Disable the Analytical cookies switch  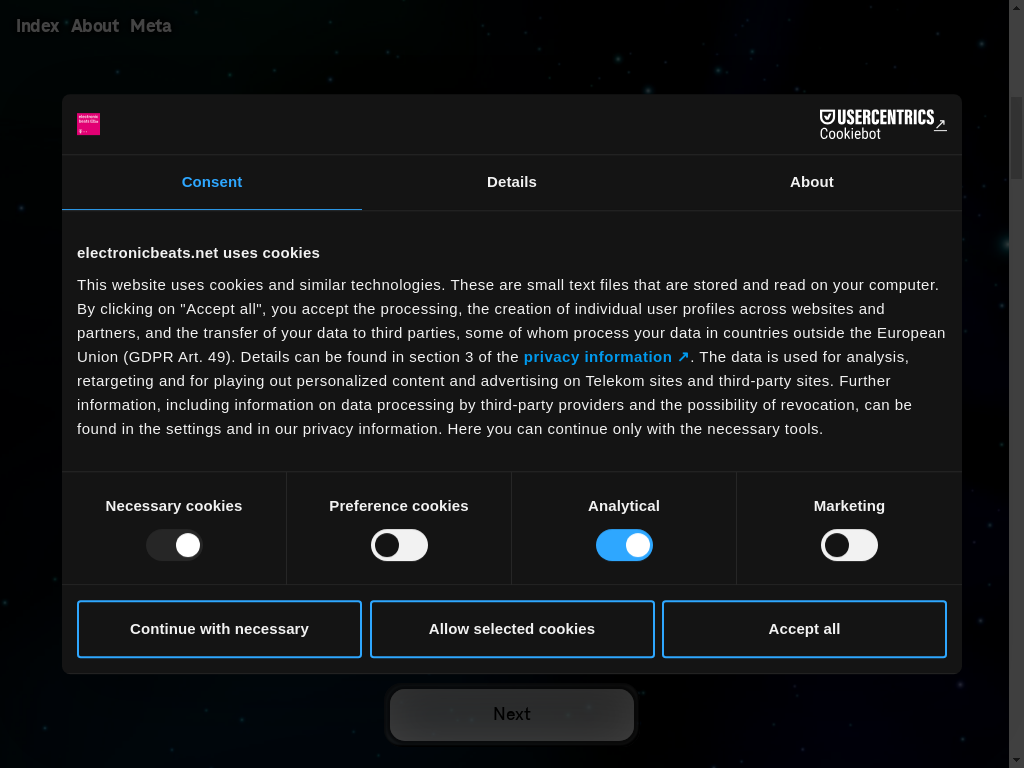coord(624,545)
